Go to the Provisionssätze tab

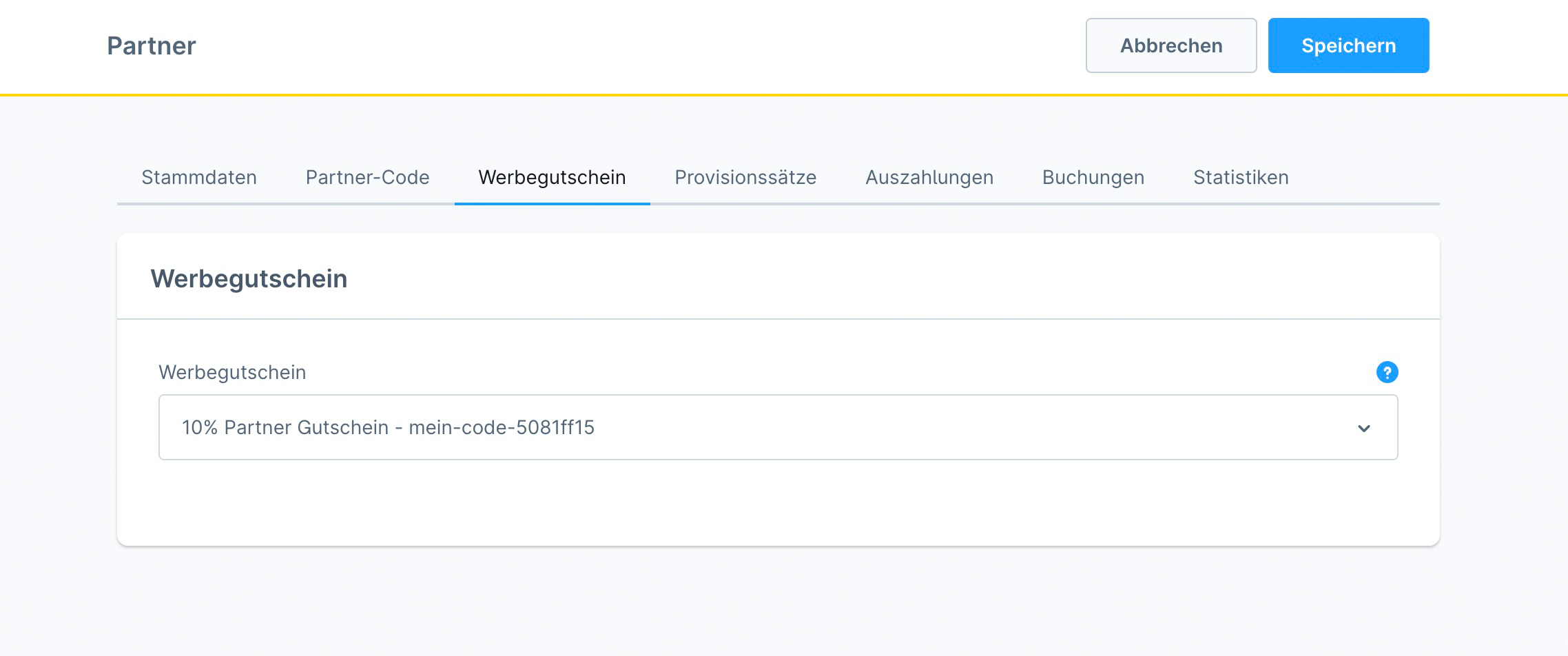click(745, 177)
